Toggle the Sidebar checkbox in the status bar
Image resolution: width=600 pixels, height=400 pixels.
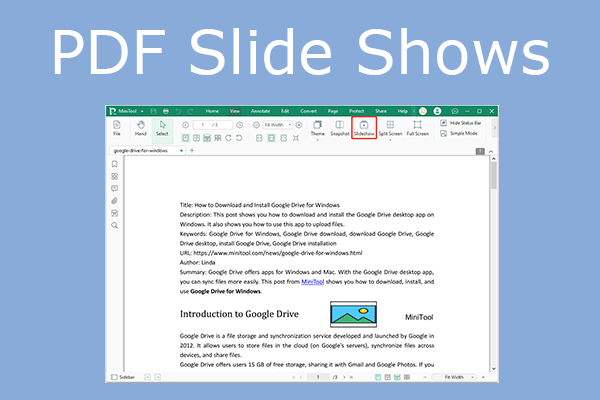tap(114, 377)
